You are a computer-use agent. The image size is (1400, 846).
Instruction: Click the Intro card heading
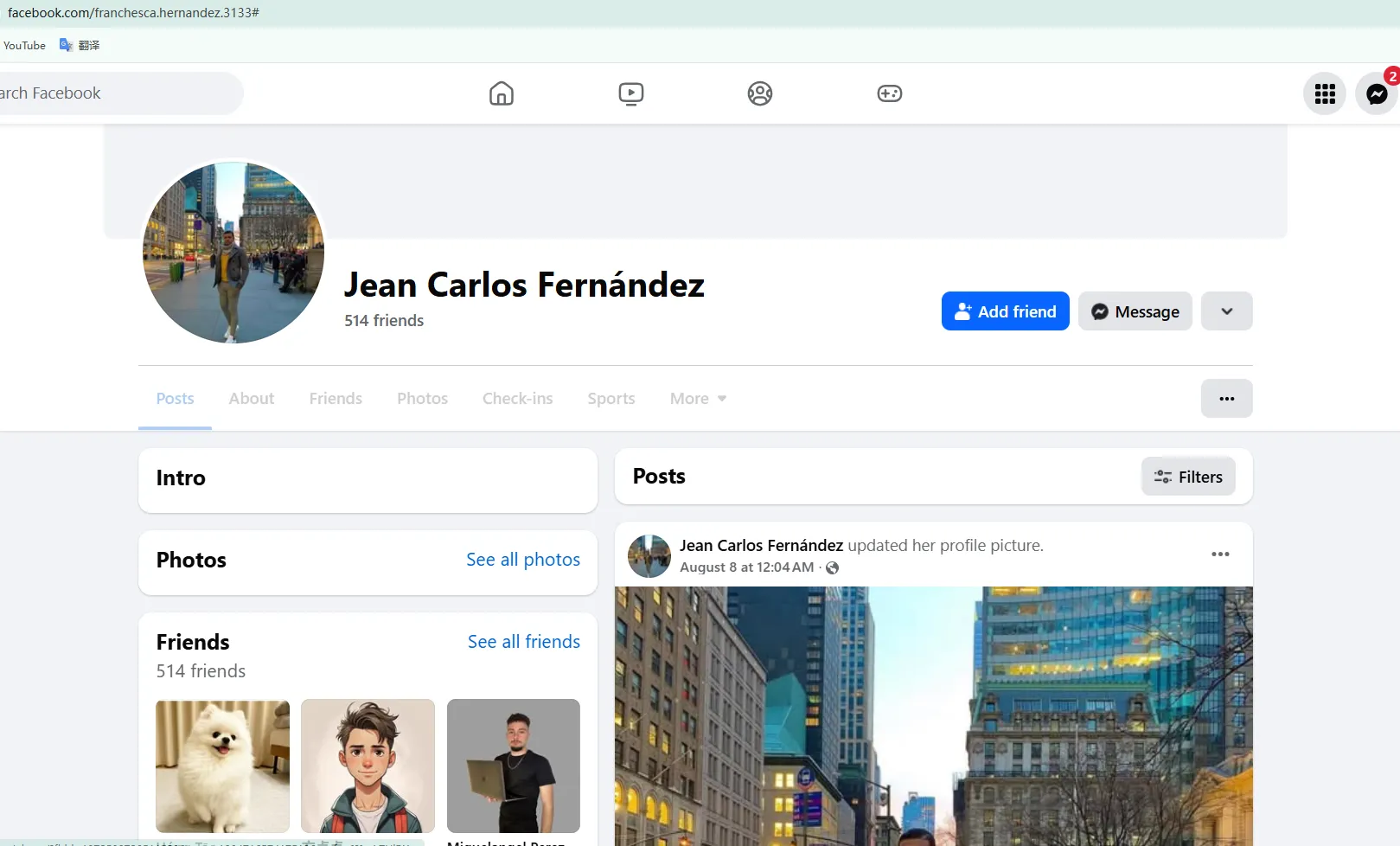(181, 478)
